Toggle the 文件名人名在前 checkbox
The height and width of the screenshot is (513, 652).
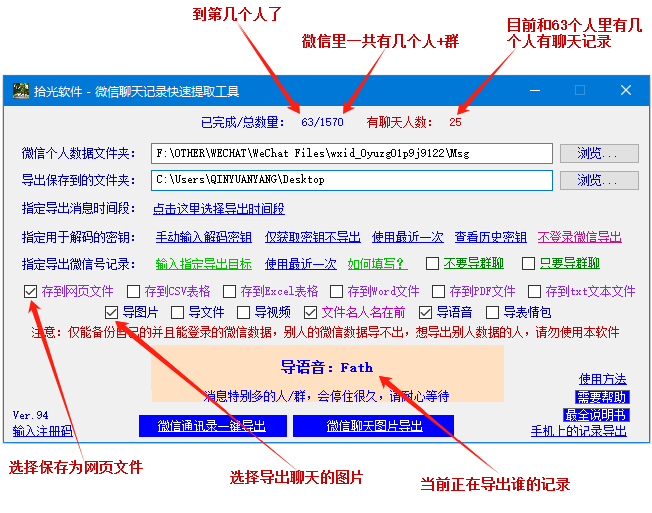(310, 312)
